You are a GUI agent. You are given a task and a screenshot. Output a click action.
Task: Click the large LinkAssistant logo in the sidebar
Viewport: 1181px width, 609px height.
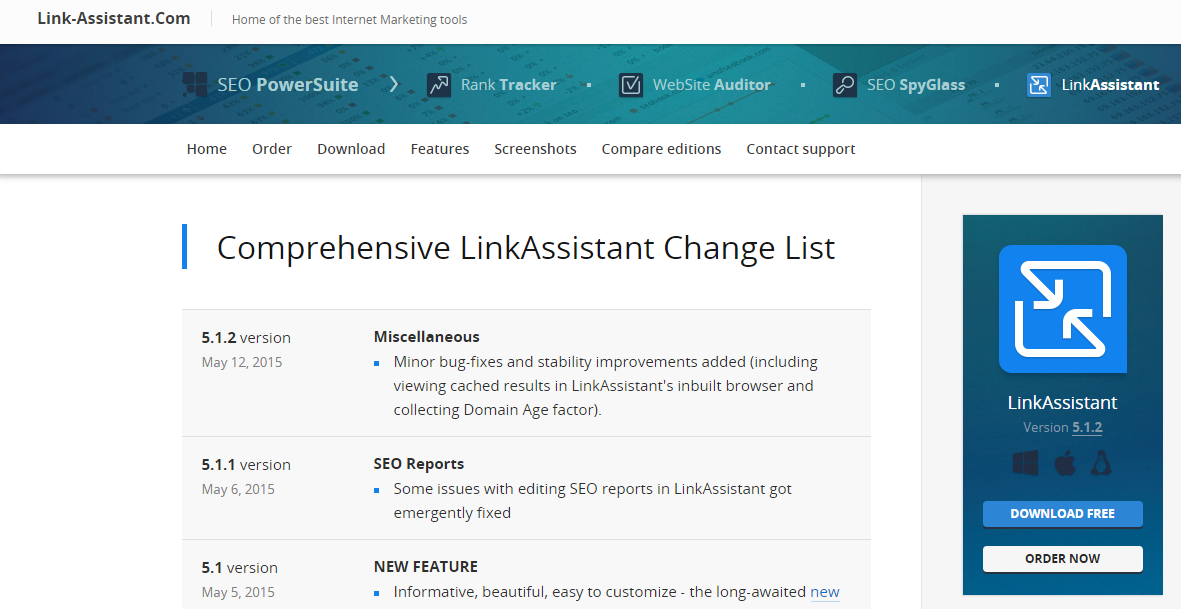click(1063, 309)
